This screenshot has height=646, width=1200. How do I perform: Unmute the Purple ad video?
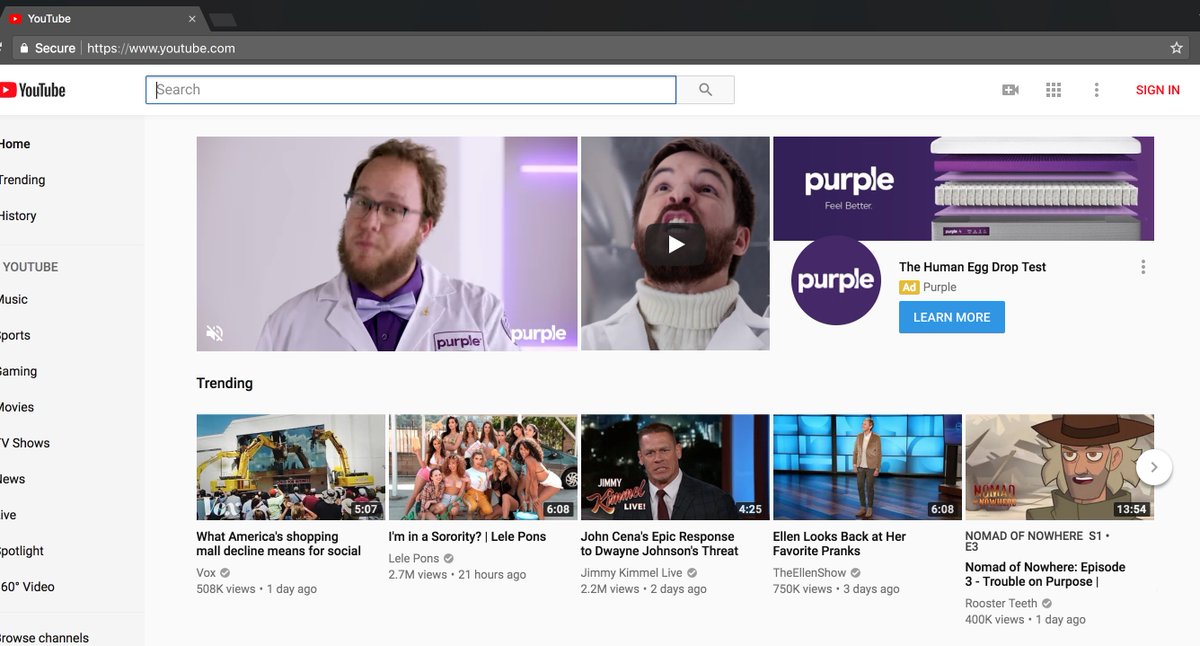coord(215,332)
